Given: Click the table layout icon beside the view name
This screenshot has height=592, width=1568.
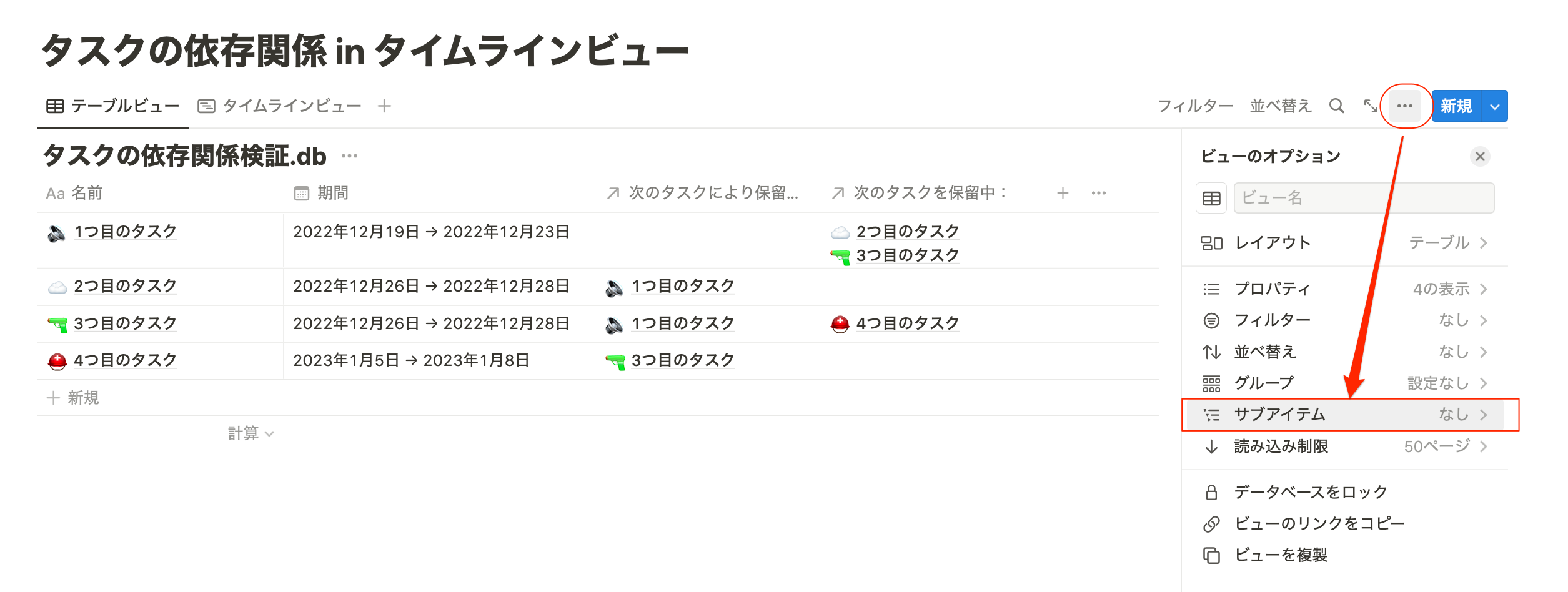Looking at the screenshot, I should [1211, 199].
